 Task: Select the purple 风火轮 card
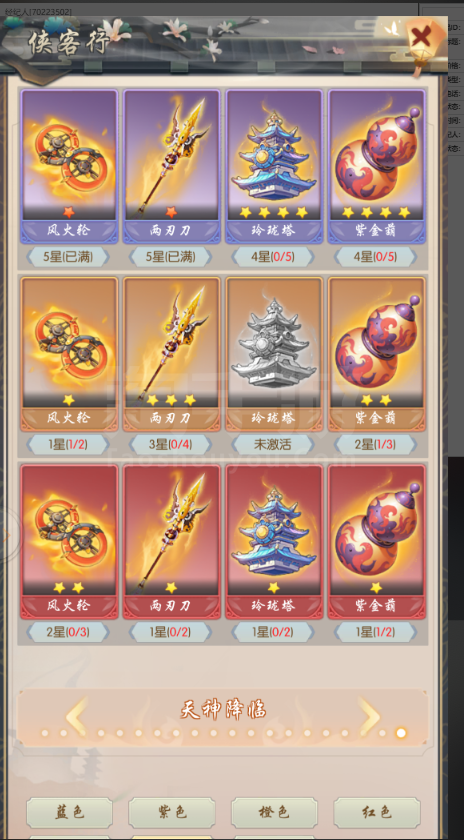click(69, 166)
